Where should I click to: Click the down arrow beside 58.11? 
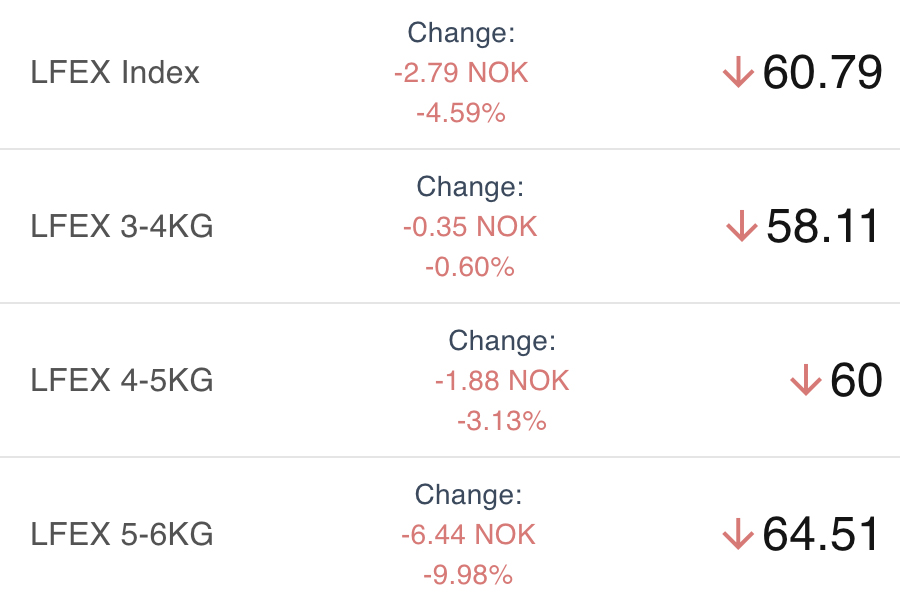pos(741,227)
